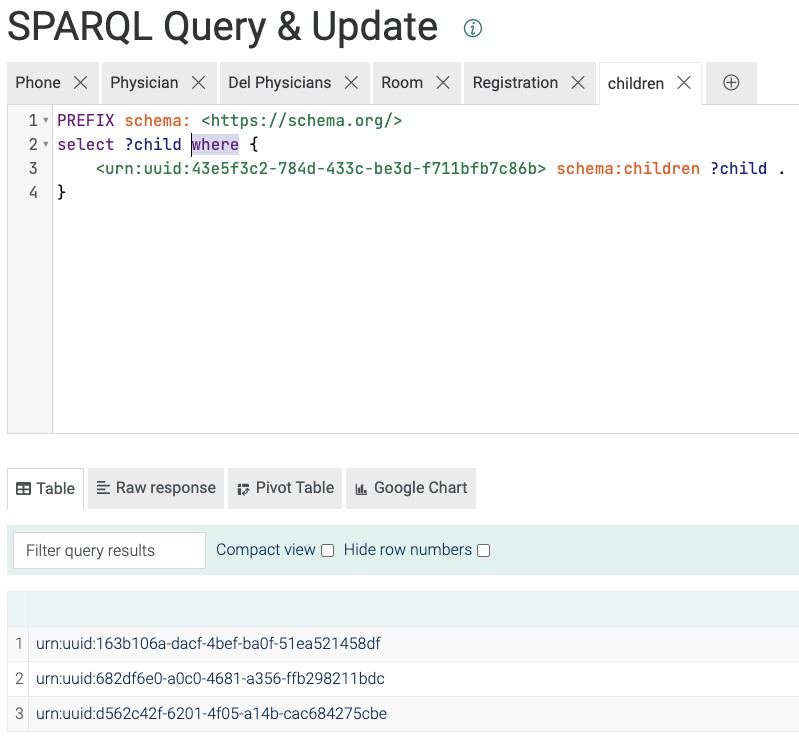Close the Phone tab
The image size is (799, 752).
[x=81, y=83]
